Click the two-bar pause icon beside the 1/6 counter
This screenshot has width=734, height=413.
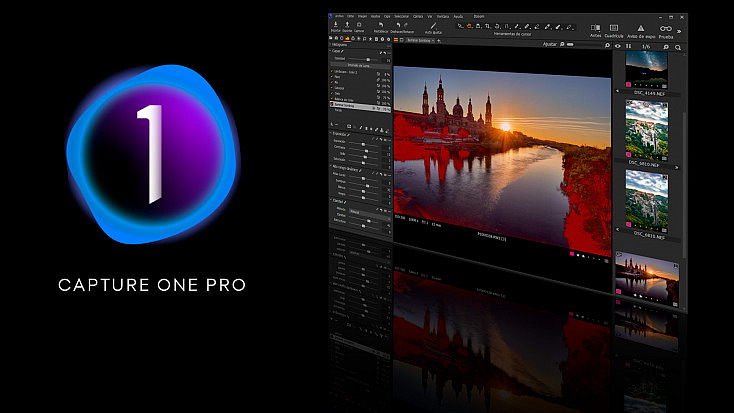tap(629, 46)
